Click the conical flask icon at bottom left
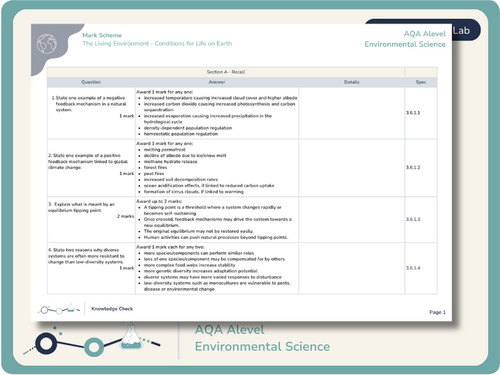The height and width of the screenshot is (375, 500). 131,336
